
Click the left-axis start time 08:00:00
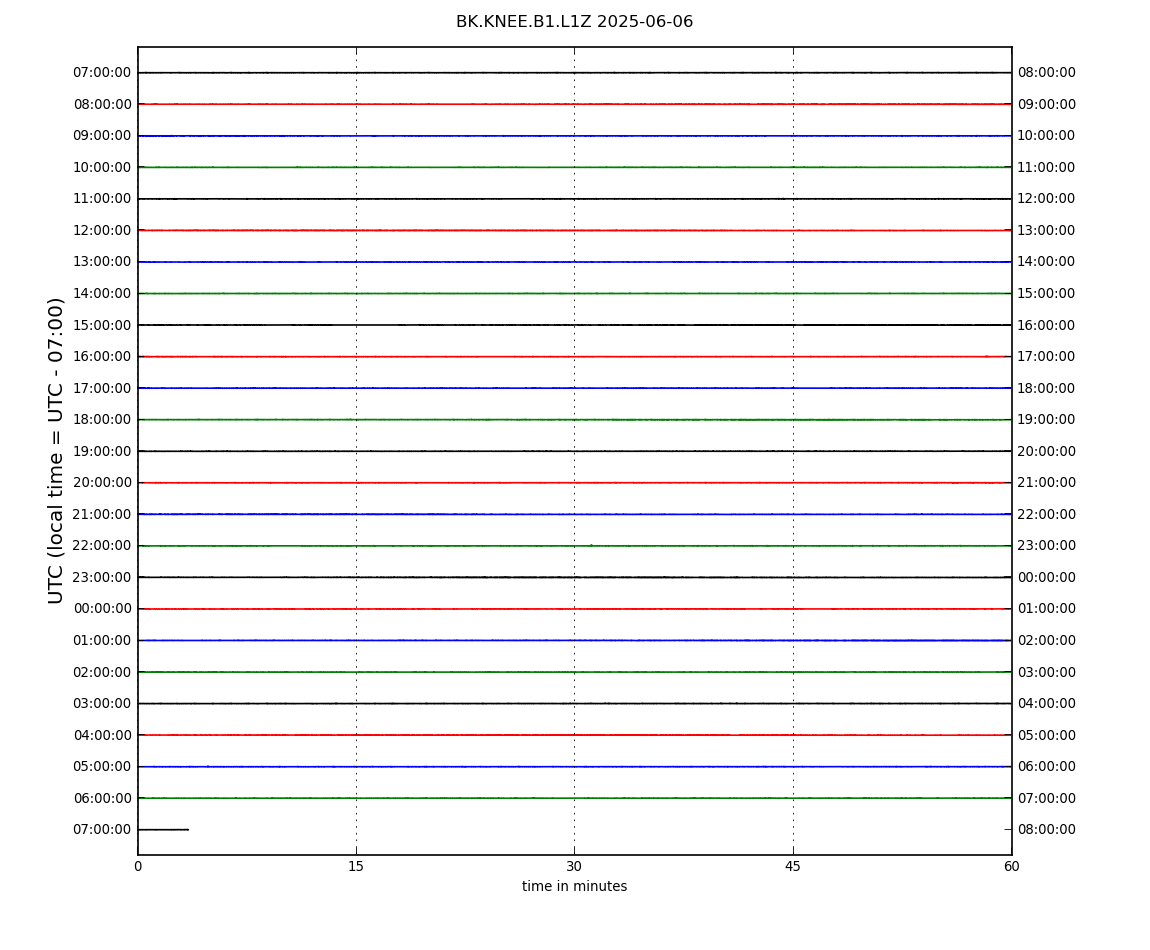[103, 104]
